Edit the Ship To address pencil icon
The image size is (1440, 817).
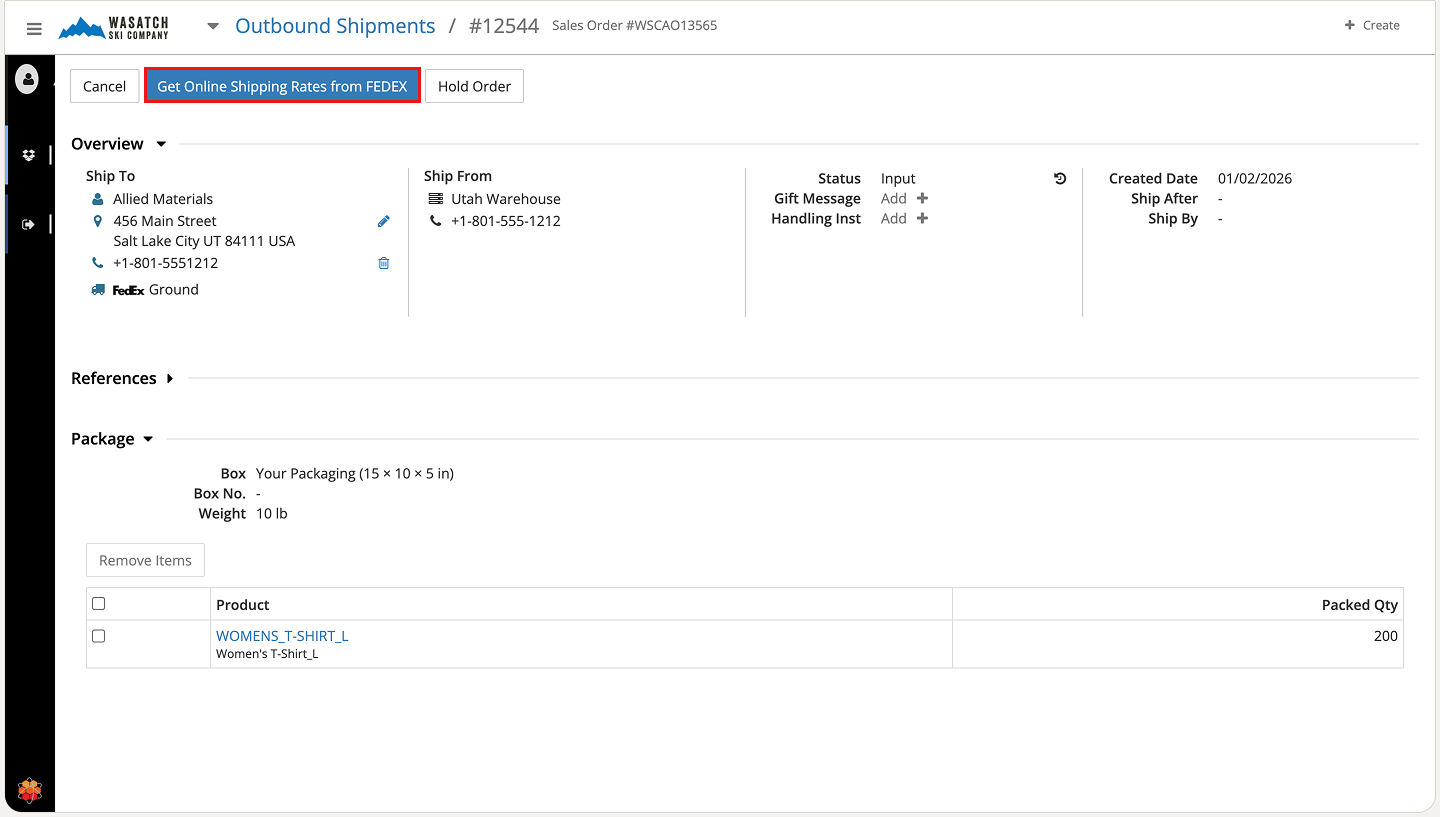[x=383, y=222]
